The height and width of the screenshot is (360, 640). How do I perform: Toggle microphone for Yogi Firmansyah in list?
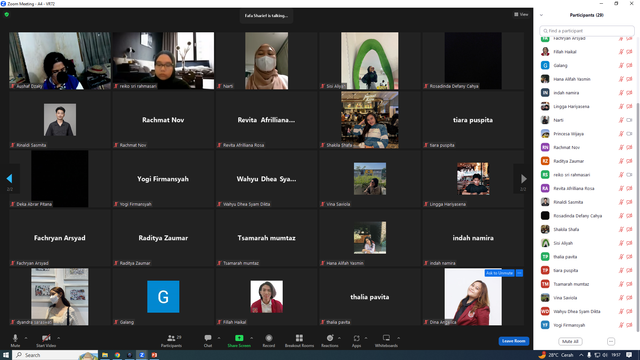pos(621,325)
